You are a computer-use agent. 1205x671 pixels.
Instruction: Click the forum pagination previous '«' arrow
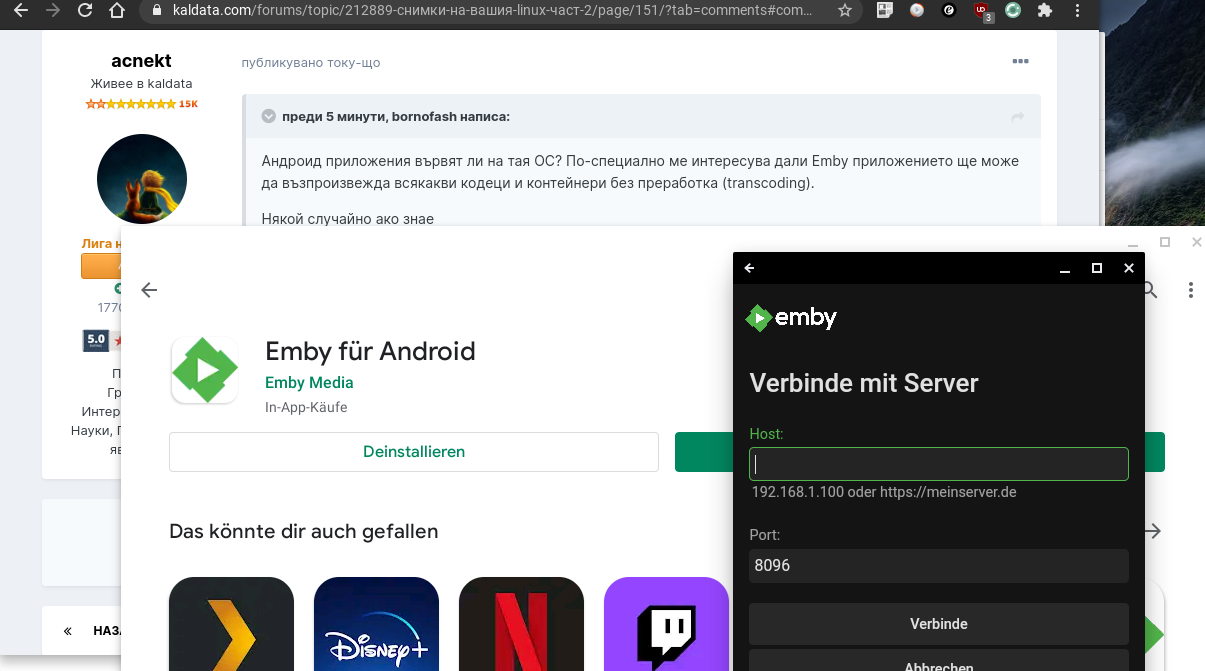[x=68, y=631]
